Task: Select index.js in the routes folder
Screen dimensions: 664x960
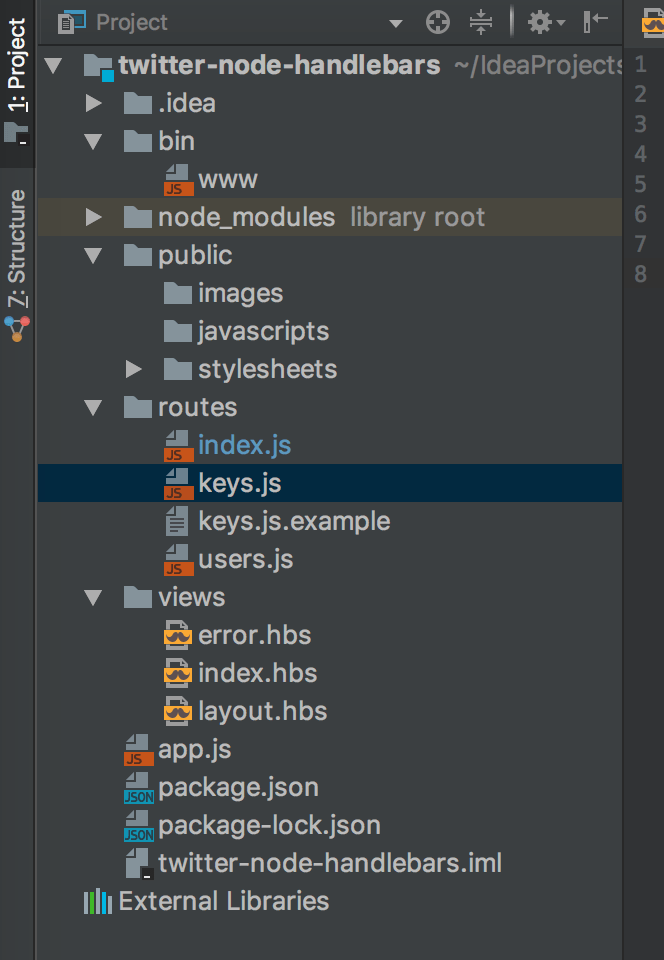Action: coord(244,445)
